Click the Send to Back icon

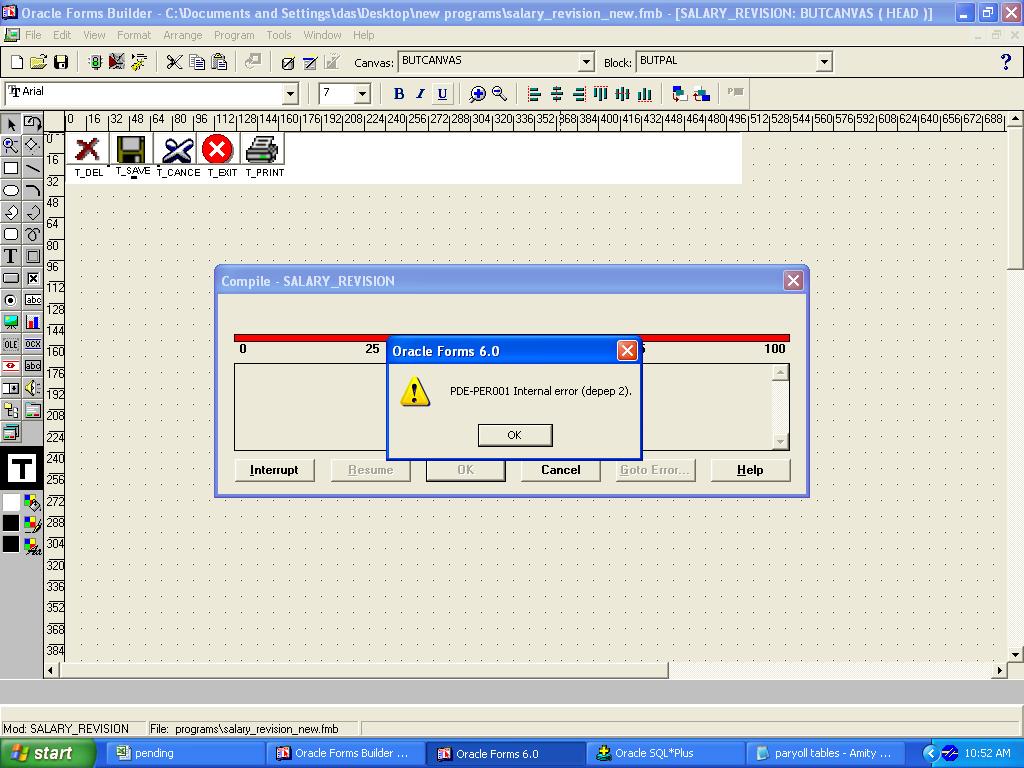(x=702, y=94)
